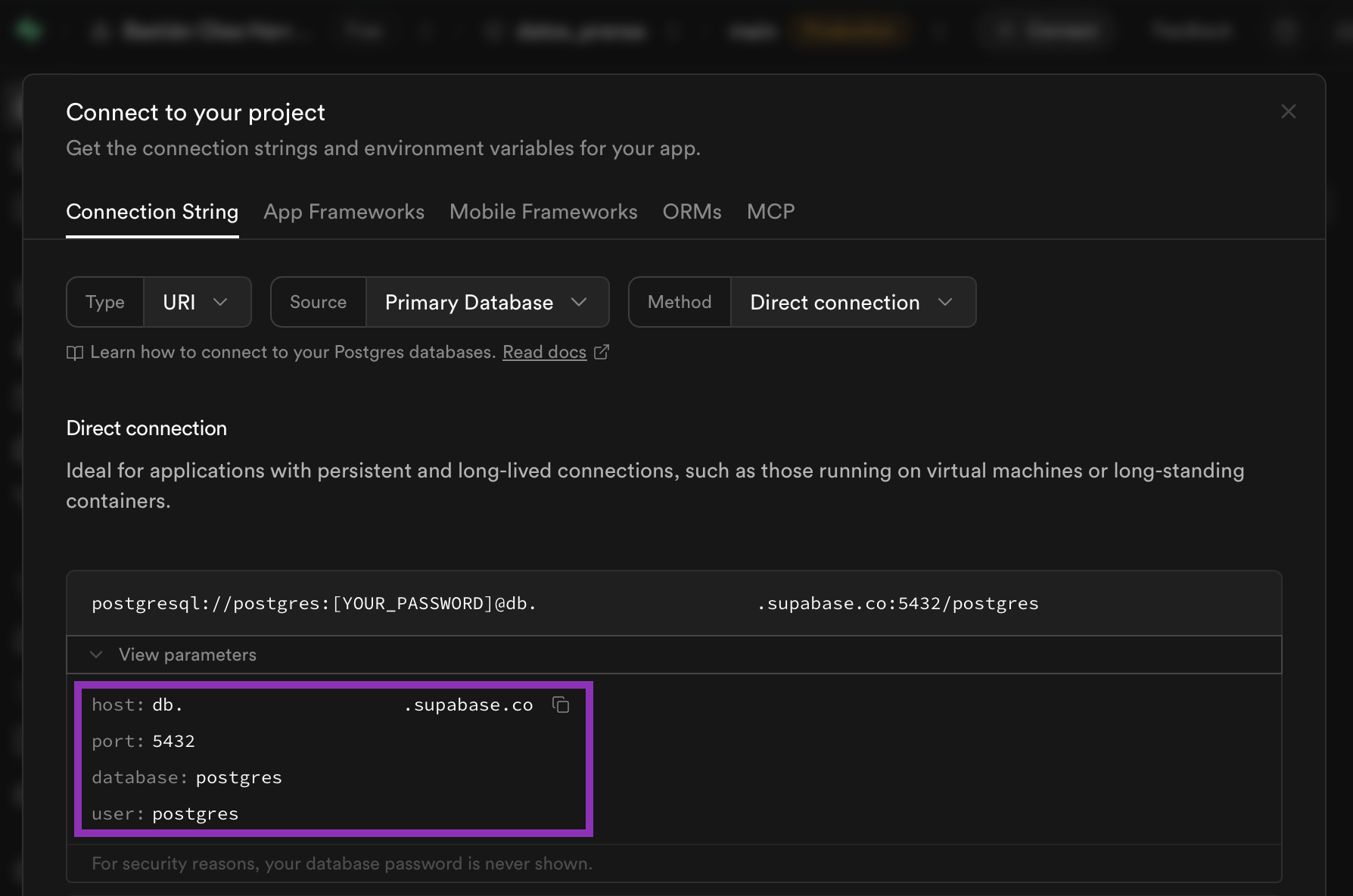Copy the host value using copy icon
The width and height of the screenshot is (1353, 896).
[561, 705]
